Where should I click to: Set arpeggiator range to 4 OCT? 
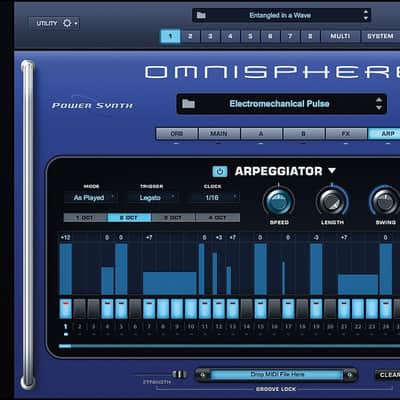[x=218, y=218]
